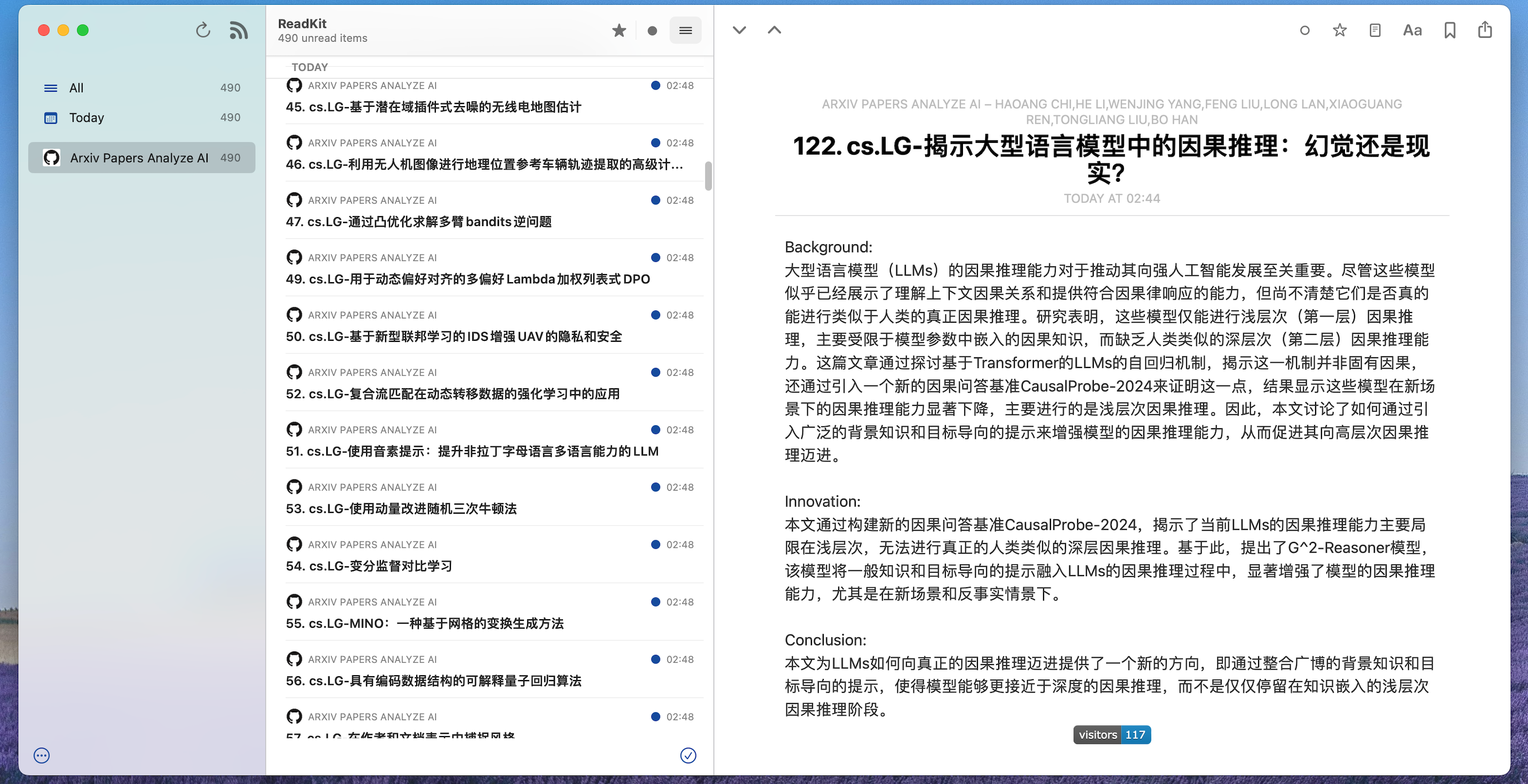Click the visitors 117 badge
1528x784 pixels.
[1112, 735]
